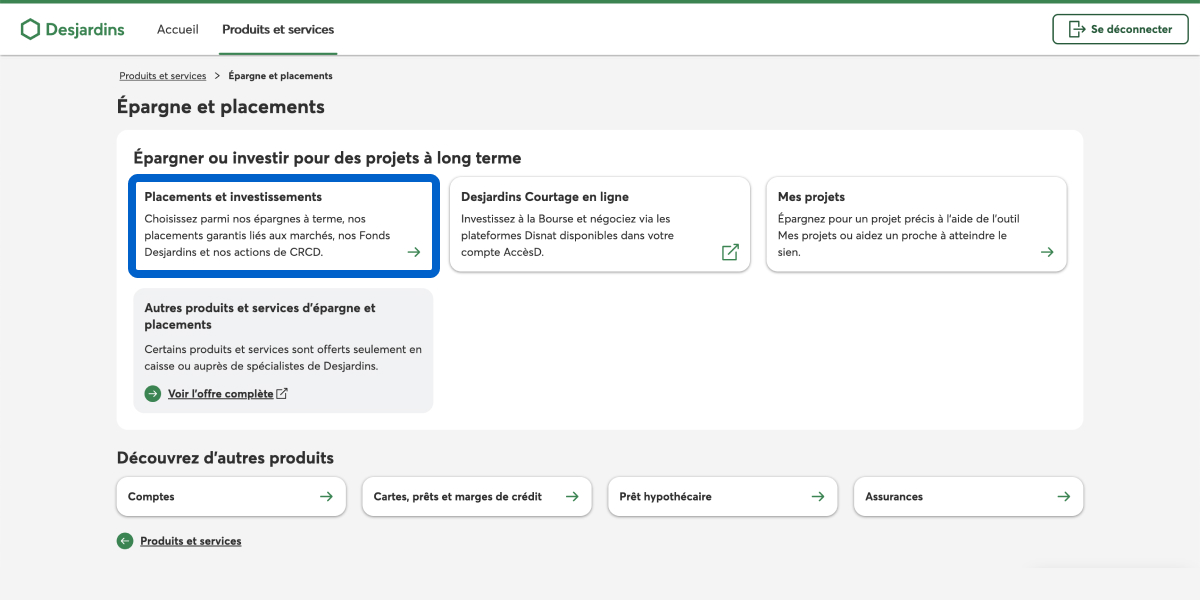1200x600 pixels.
Task: Click arrow icon on Prêt hypothécaire tile
Action: click(818, 496)
